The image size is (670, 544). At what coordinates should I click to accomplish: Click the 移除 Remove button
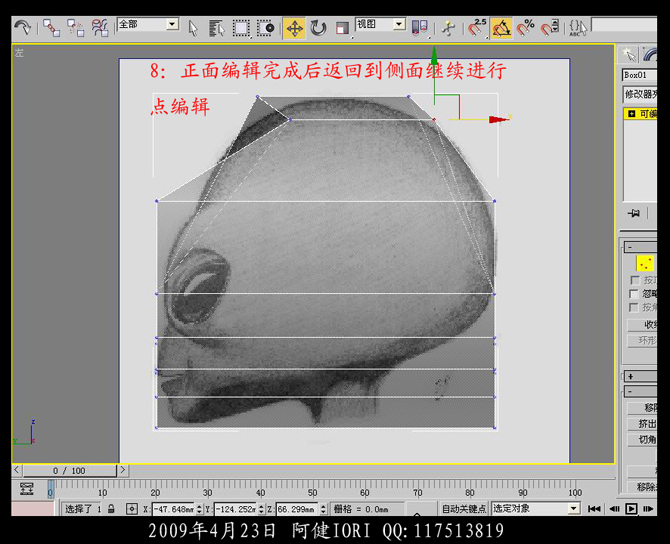click(x=642, y=408)
